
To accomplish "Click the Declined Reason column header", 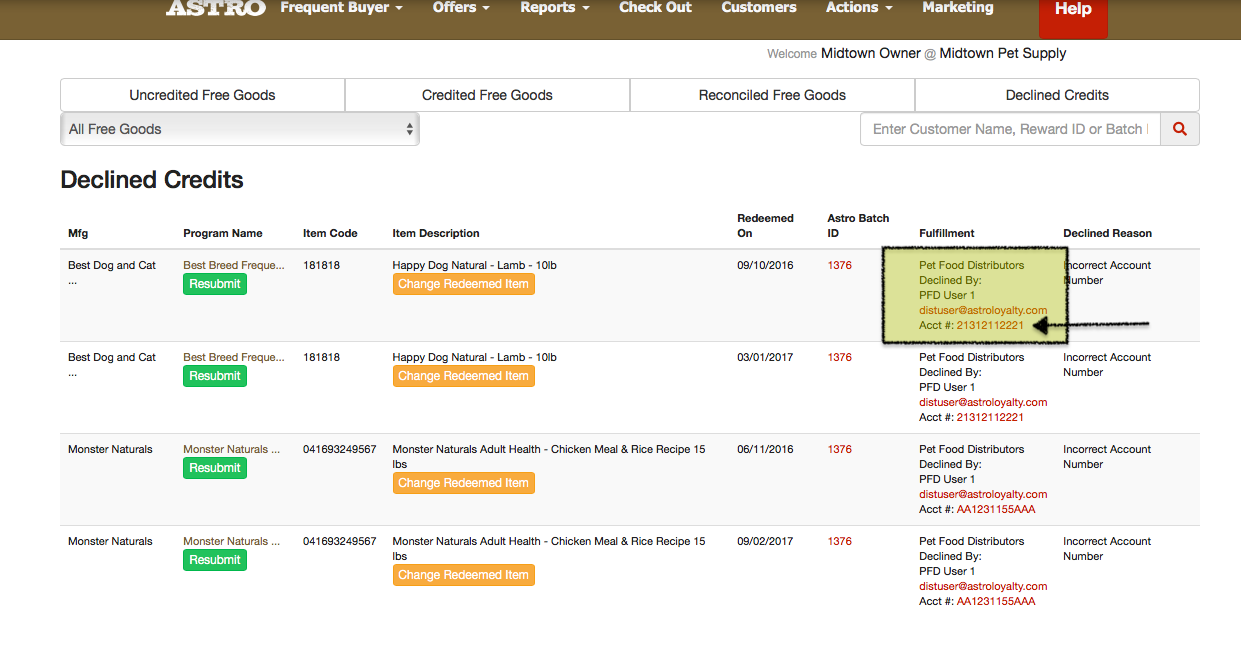I will point(1107,233).
